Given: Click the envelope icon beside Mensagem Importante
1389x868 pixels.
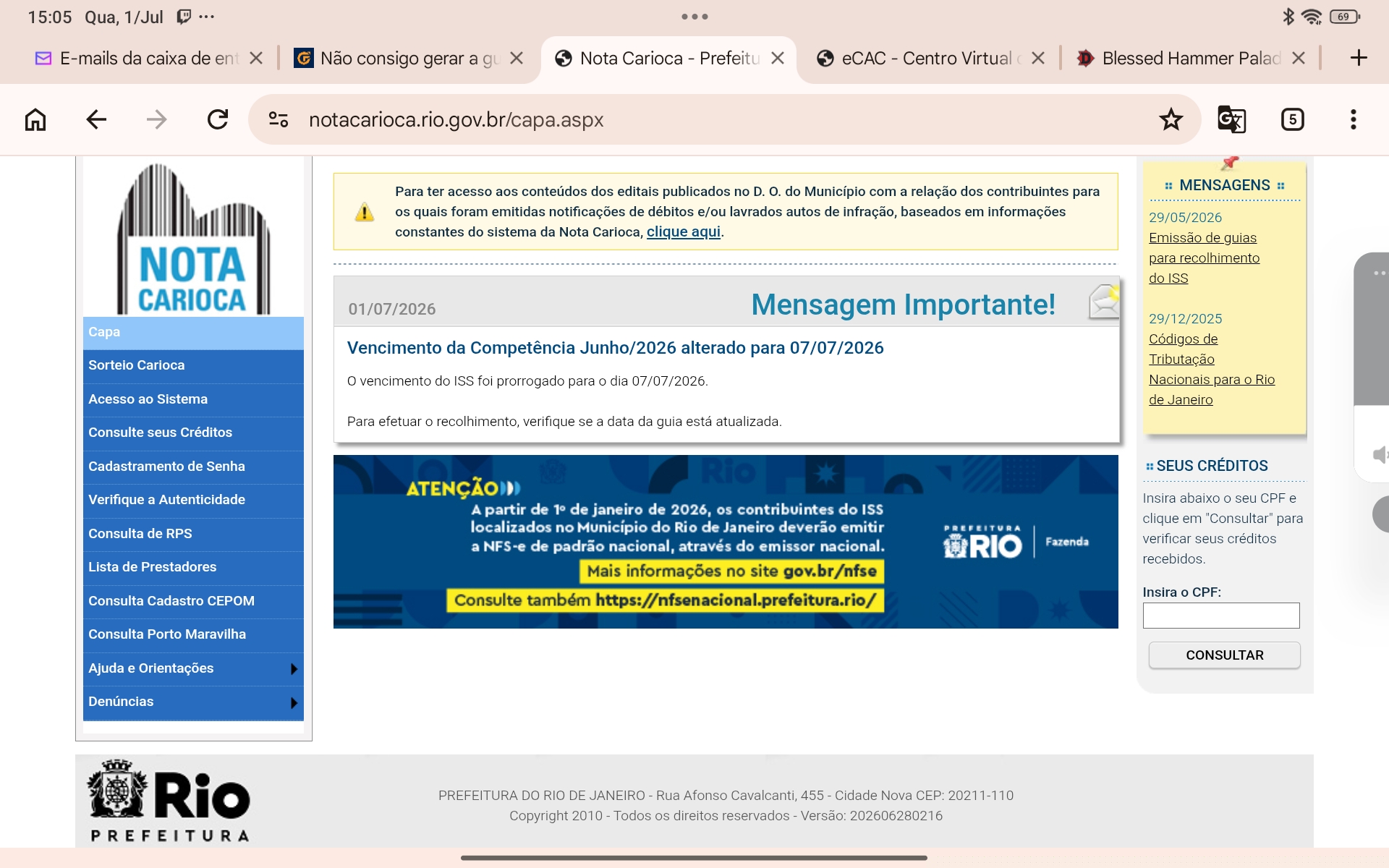Looking at the screenshot, I should point(1104,301).
